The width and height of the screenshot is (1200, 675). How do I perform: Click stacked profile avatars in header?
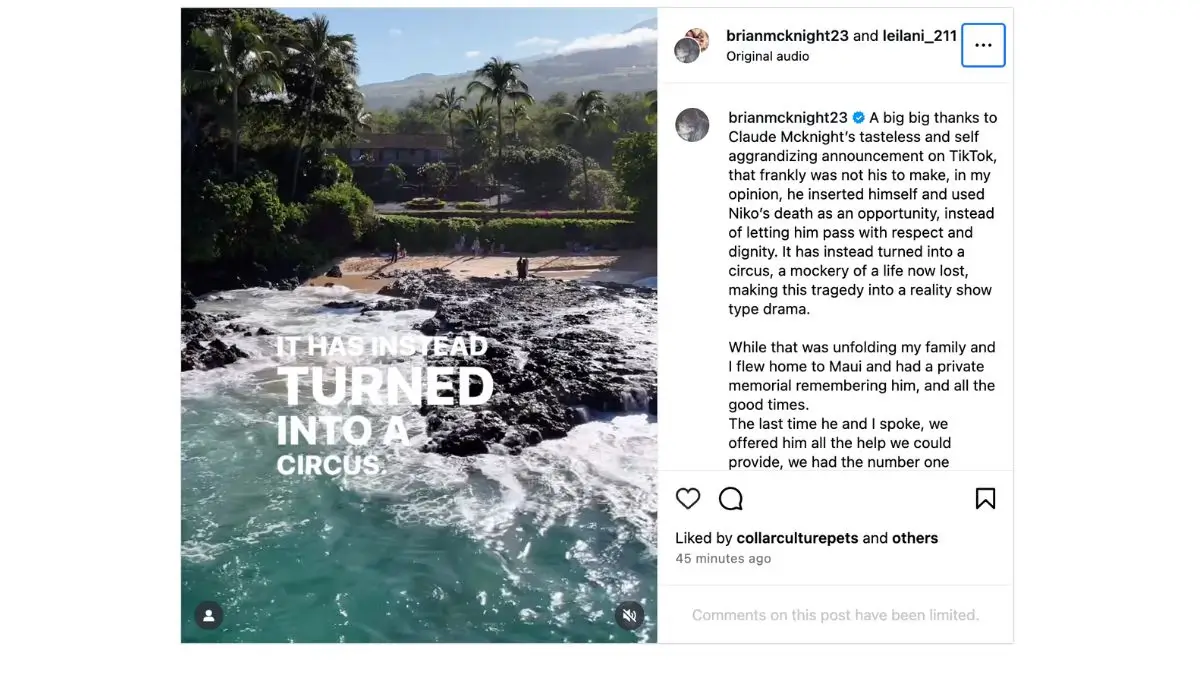point(691,45)
